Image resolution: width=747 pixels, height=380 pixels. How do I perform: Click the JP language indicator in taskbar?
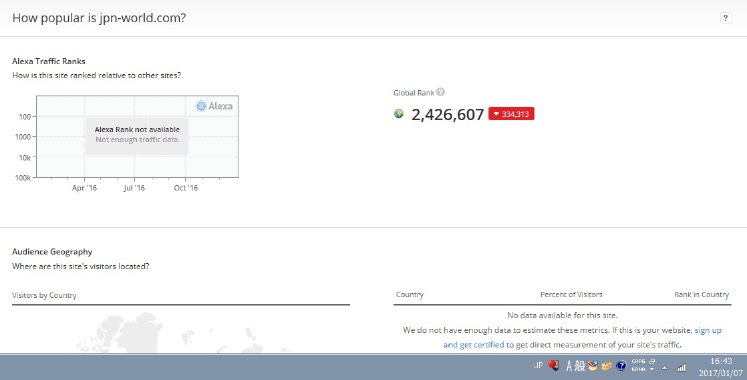click(538, 365)
